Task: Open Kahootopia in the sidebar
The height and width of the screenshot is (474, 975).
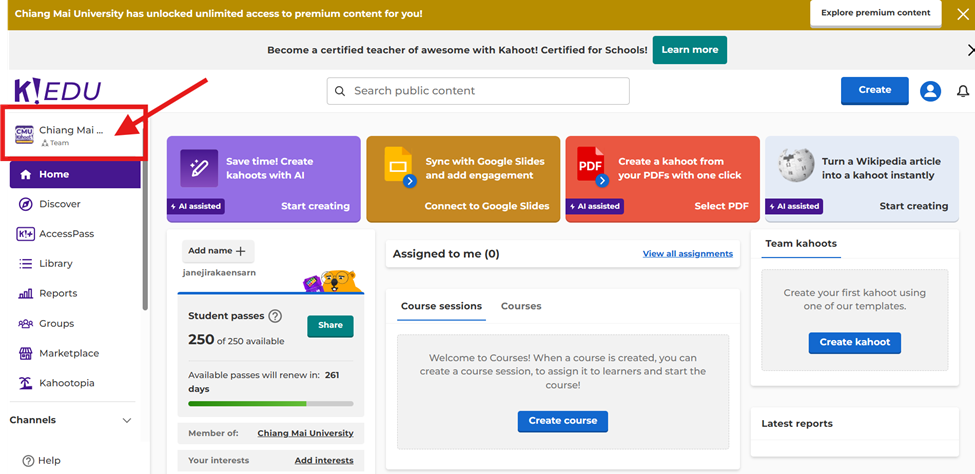Action: 68,383
